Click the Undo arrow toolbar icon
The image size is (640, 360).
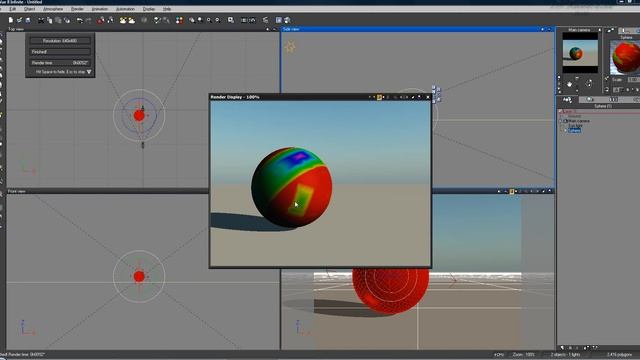tap(80, 20)
